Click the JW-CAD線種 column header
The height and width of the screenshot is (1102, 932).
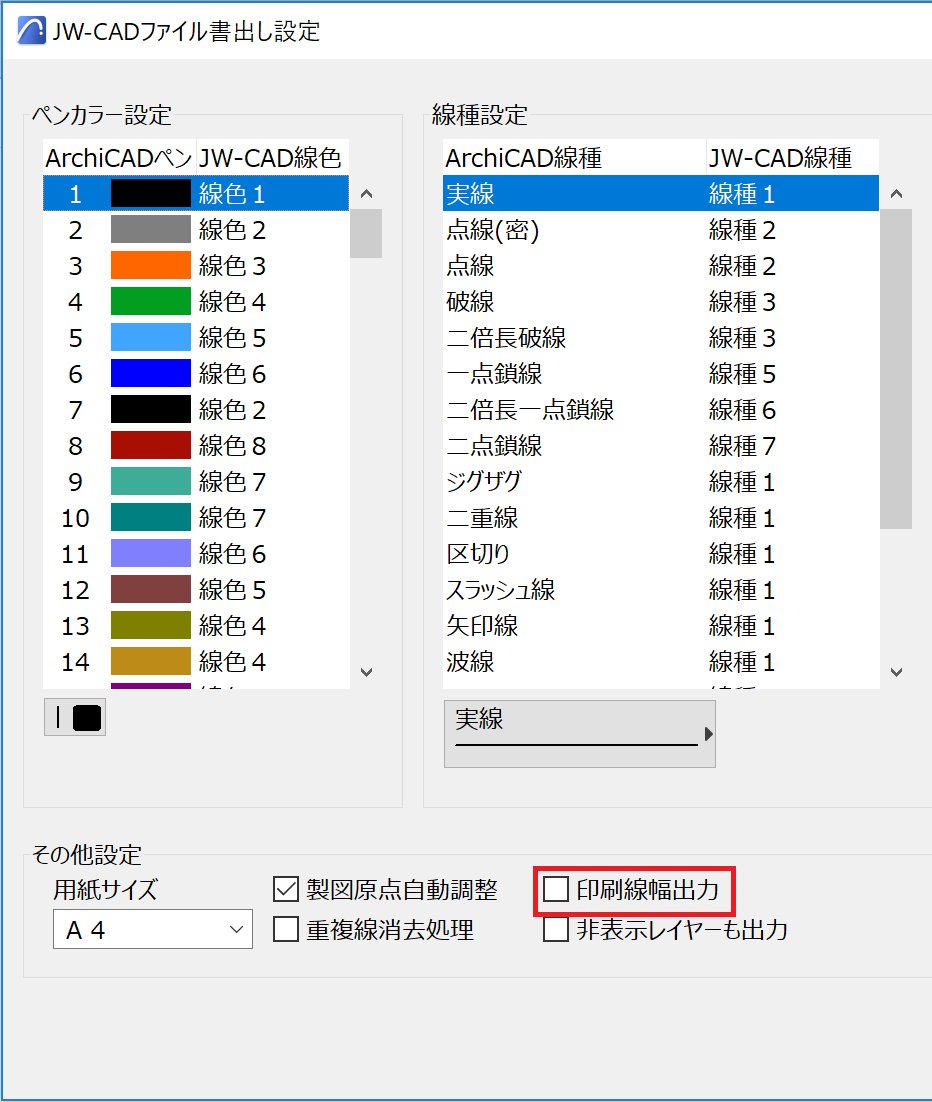[x=793, y=157]
